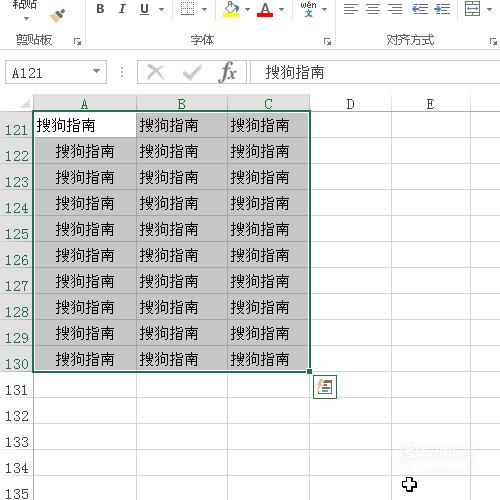Click cell B123

182,177
